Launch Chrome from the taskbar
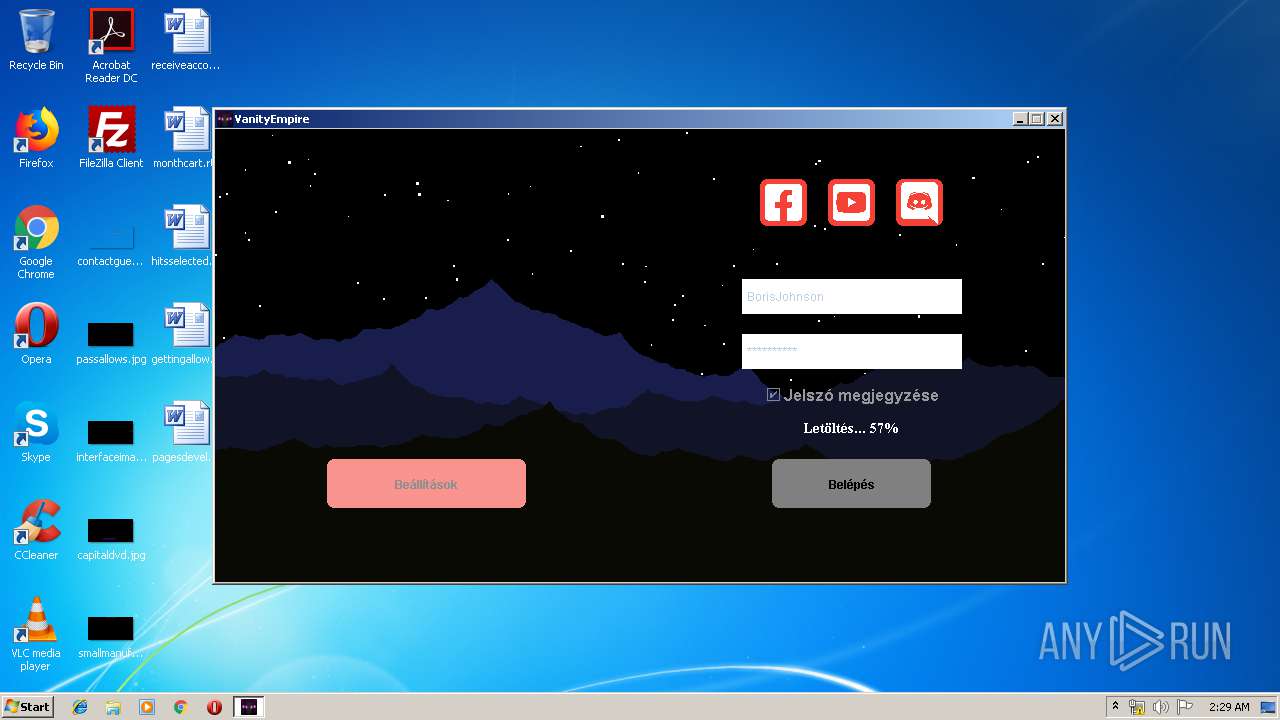 [x=181, y=706]
